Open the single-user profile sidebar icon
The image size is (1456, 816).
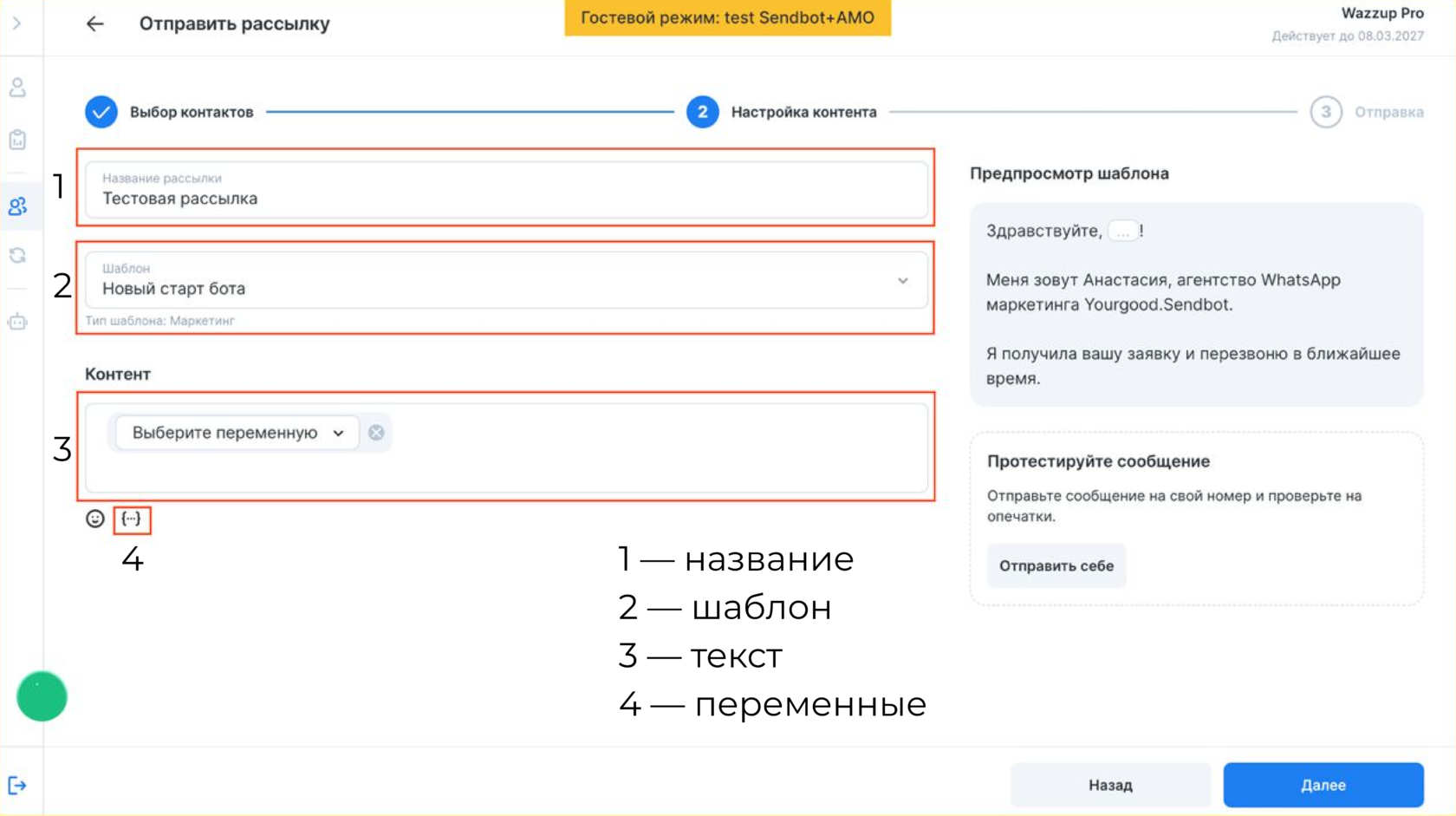point(17,88)
